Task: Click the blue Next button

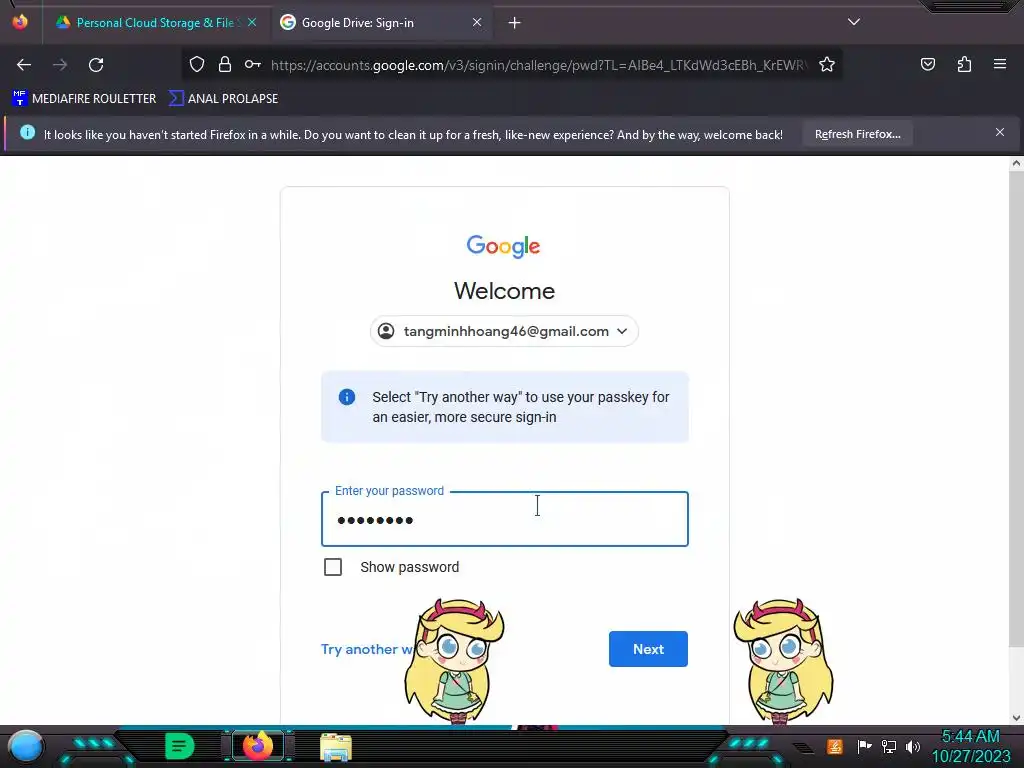Action: click(648, 649)
